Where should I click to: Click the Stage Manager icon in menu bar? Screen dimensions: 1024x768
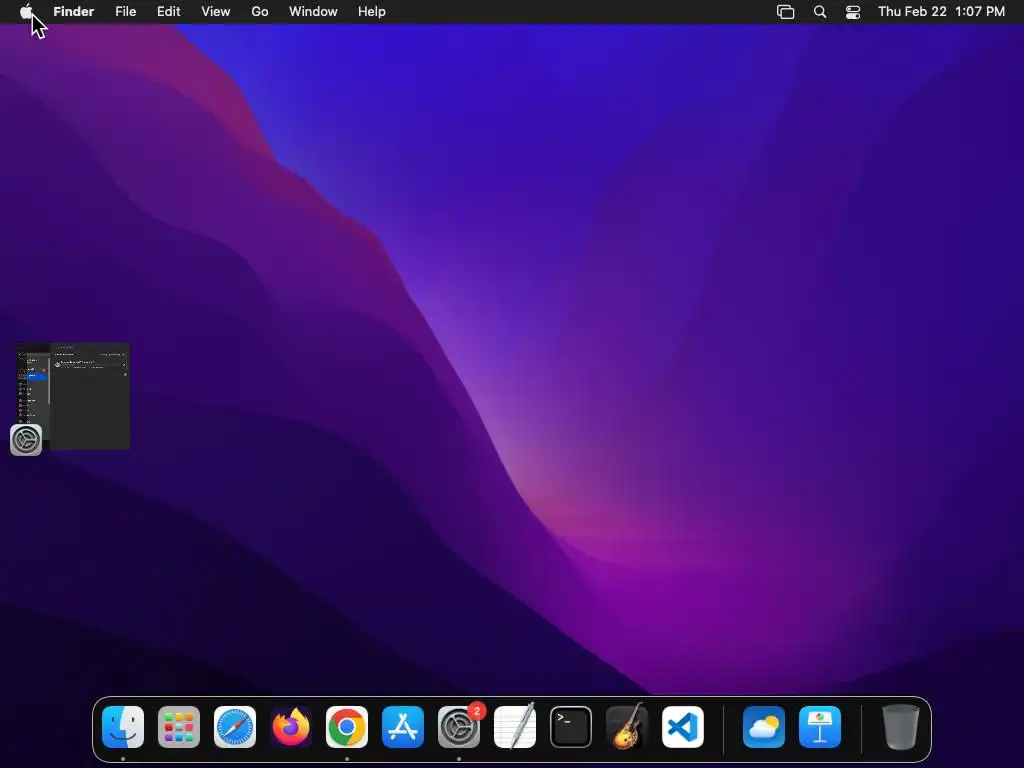(x=786, y=12)
